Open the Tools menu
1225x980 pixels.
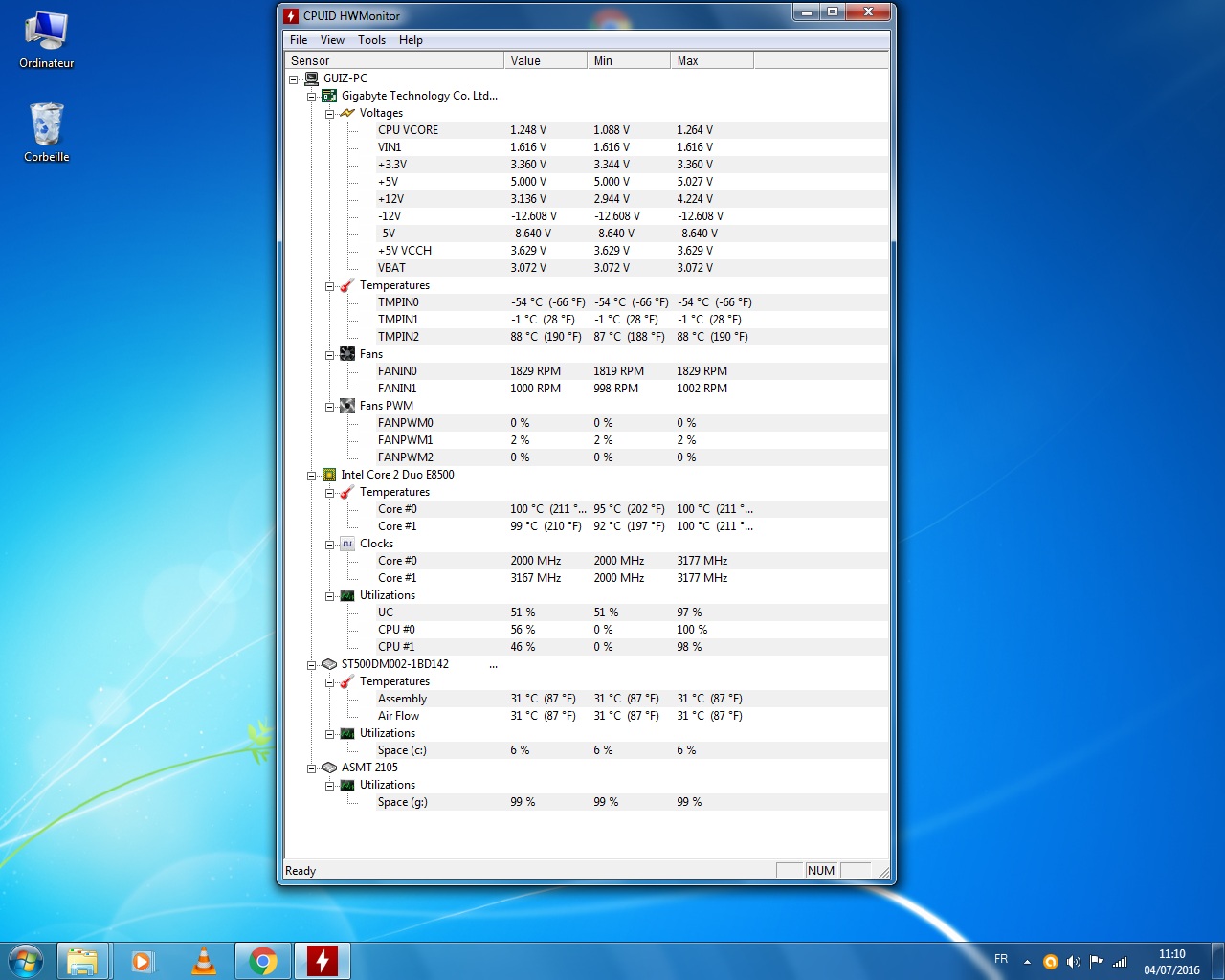[x=371, y=40]
